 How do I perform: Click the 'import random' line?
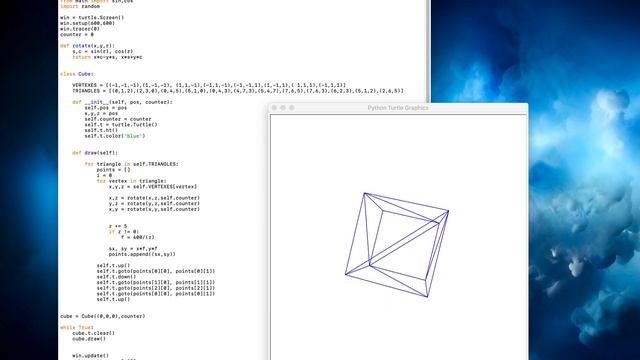[80, 7]
